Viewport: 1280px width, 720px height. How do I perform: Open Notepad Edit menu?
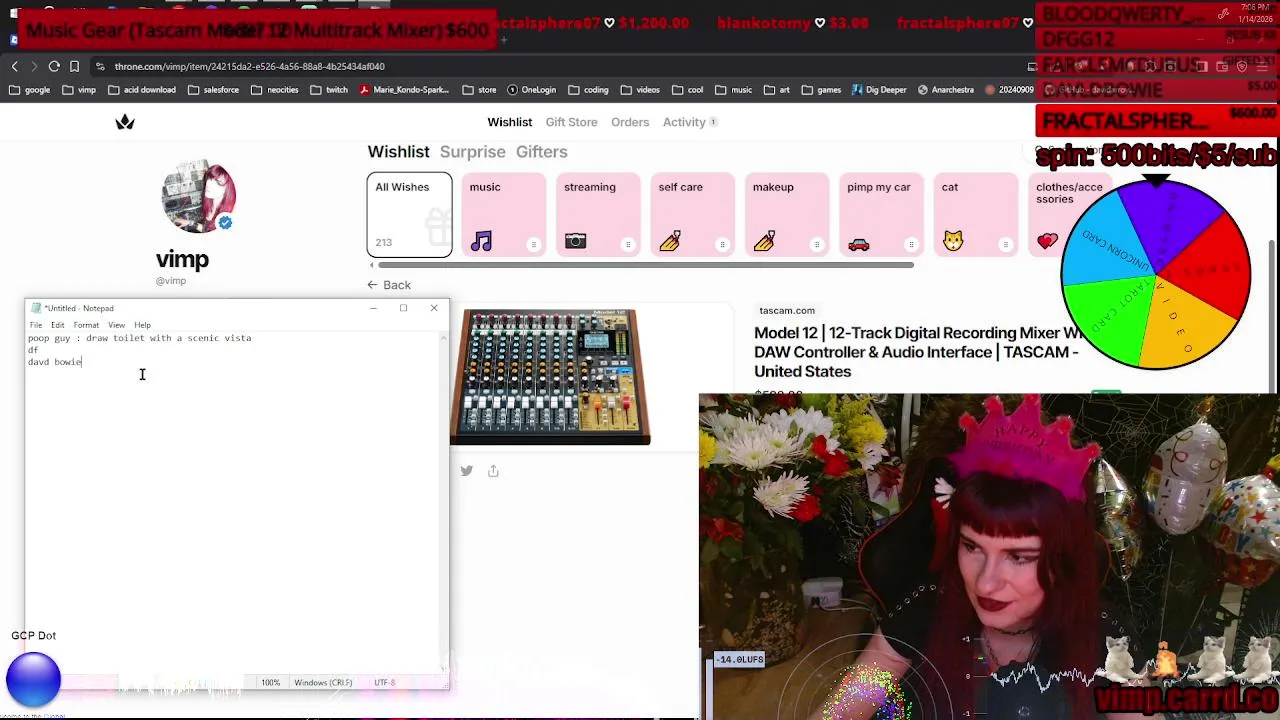point(58,325)
